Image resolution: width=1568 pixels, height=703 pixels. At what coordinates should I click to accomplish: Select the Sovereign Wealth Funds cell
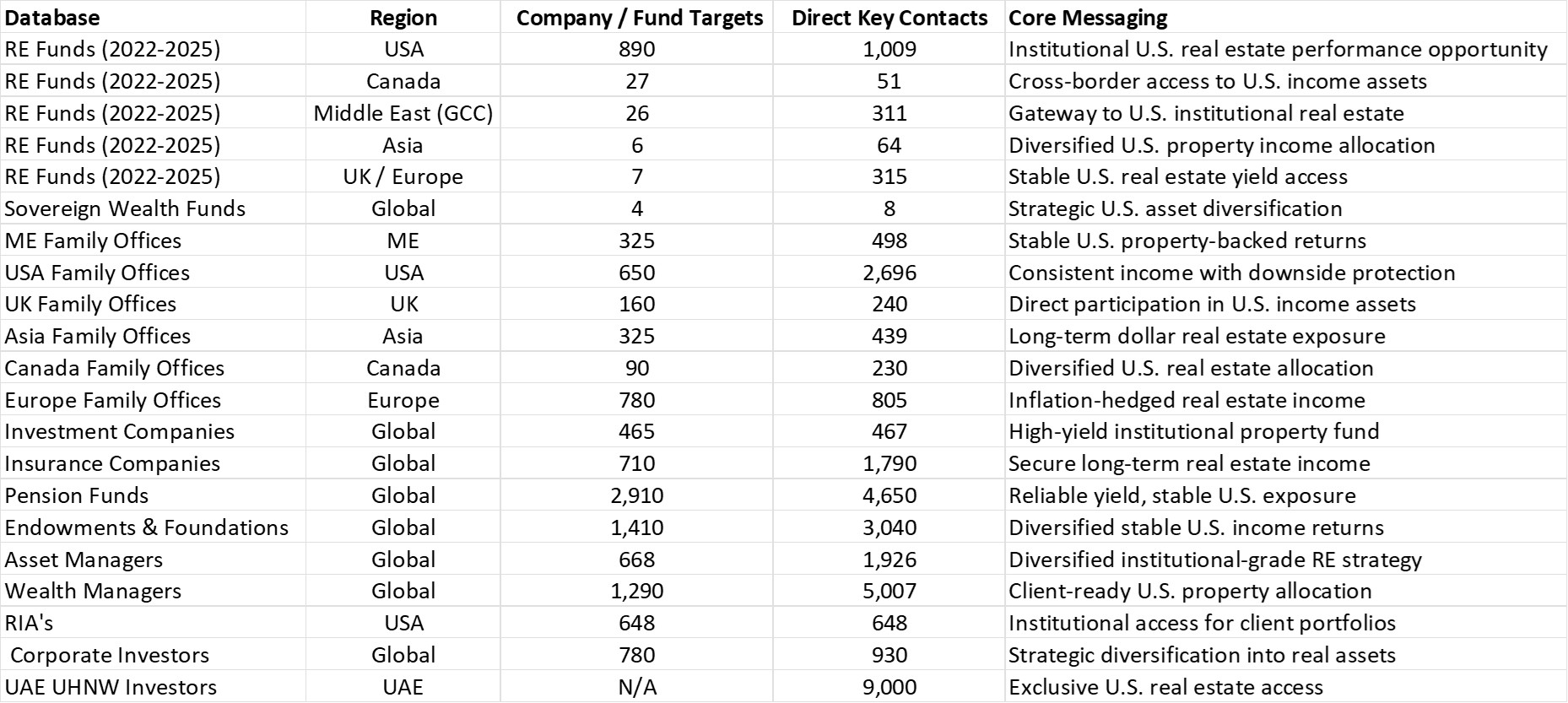[125, 208]
